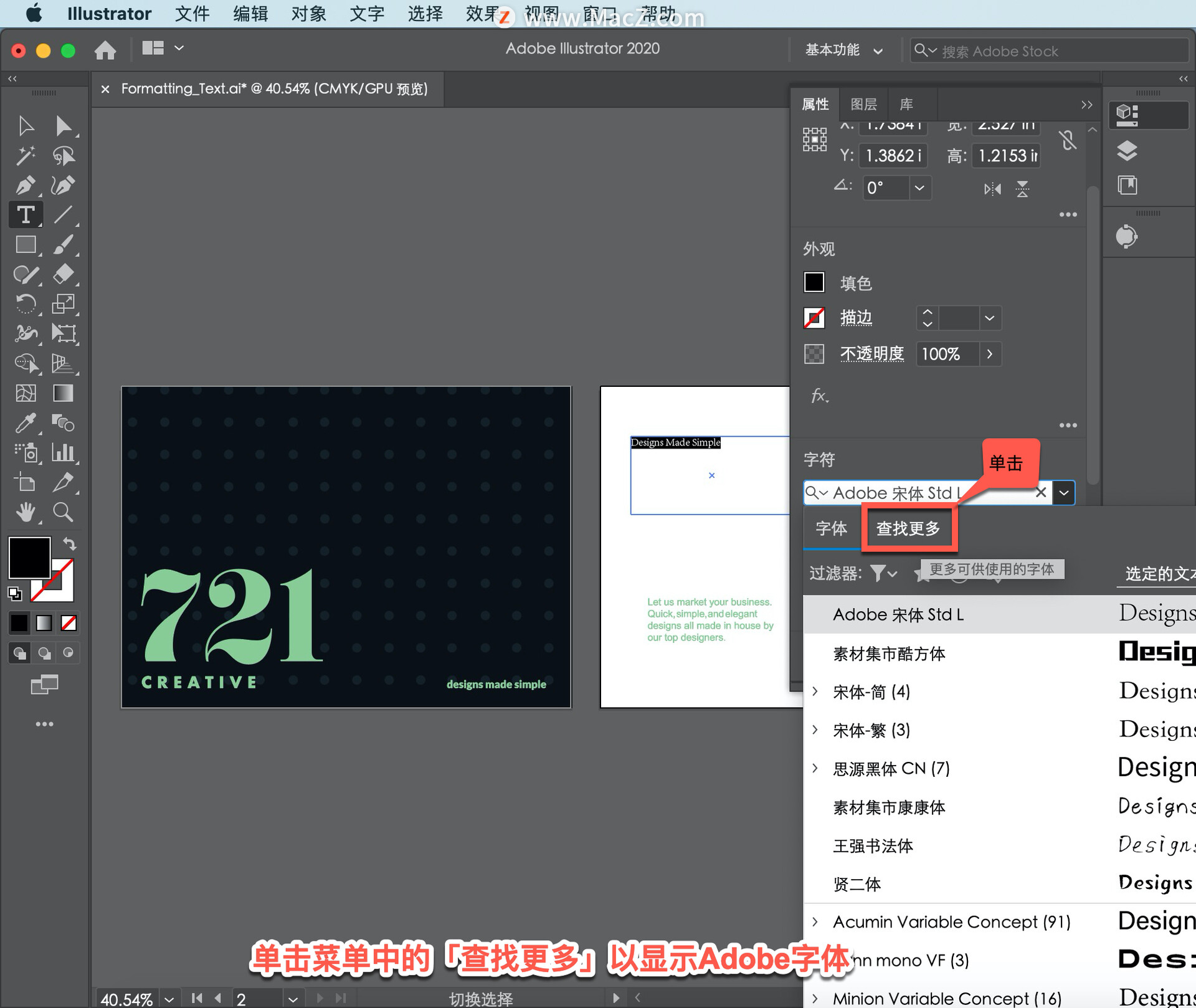Select the Paintbrush tool
Image resolution: width=1196 pixels, height=1008 pixels.
tap(63, 244)
